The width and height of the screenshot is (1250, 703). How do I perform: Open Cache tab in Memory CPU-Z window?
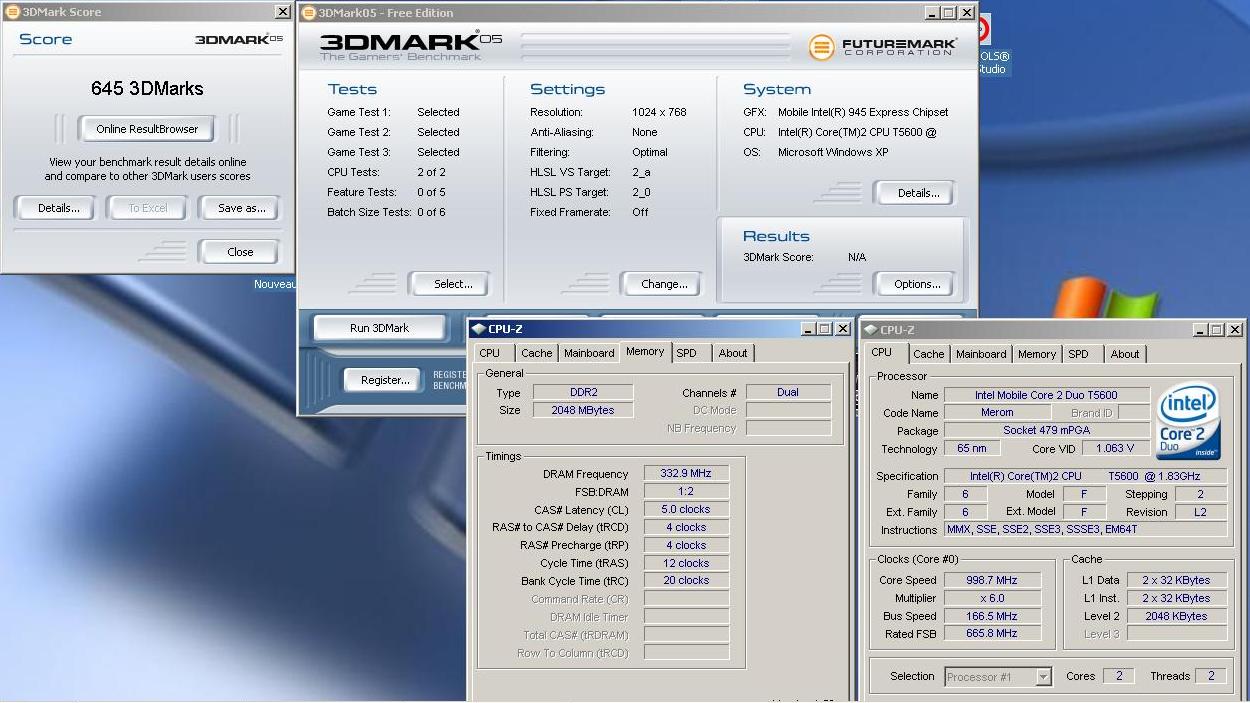point(536,353)
